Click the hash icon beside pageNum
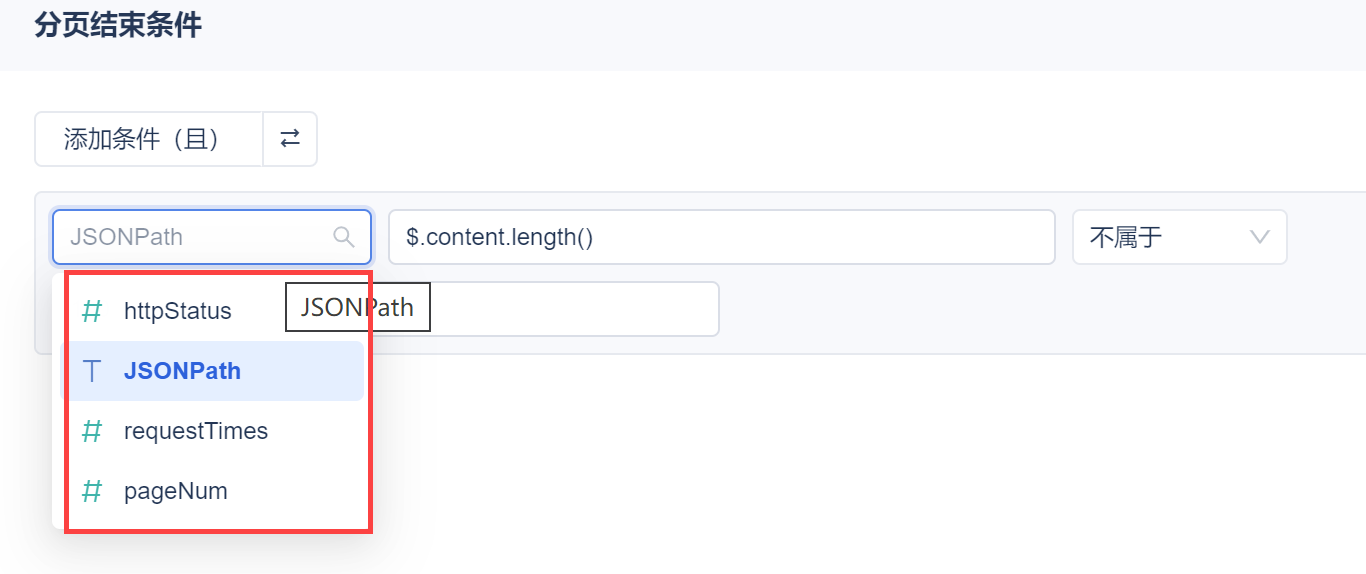The height and width of the screenshot is (574, 1366). point(92,491)
